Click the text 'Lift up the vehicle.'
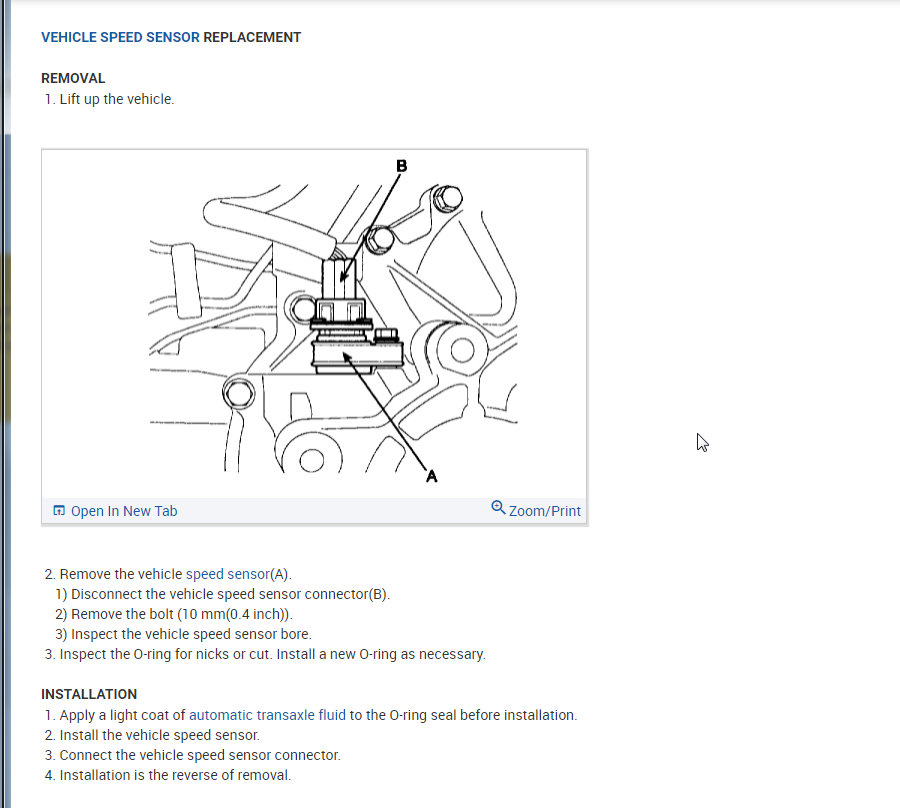Screen dimensions: 900x808 click(117, 99)
